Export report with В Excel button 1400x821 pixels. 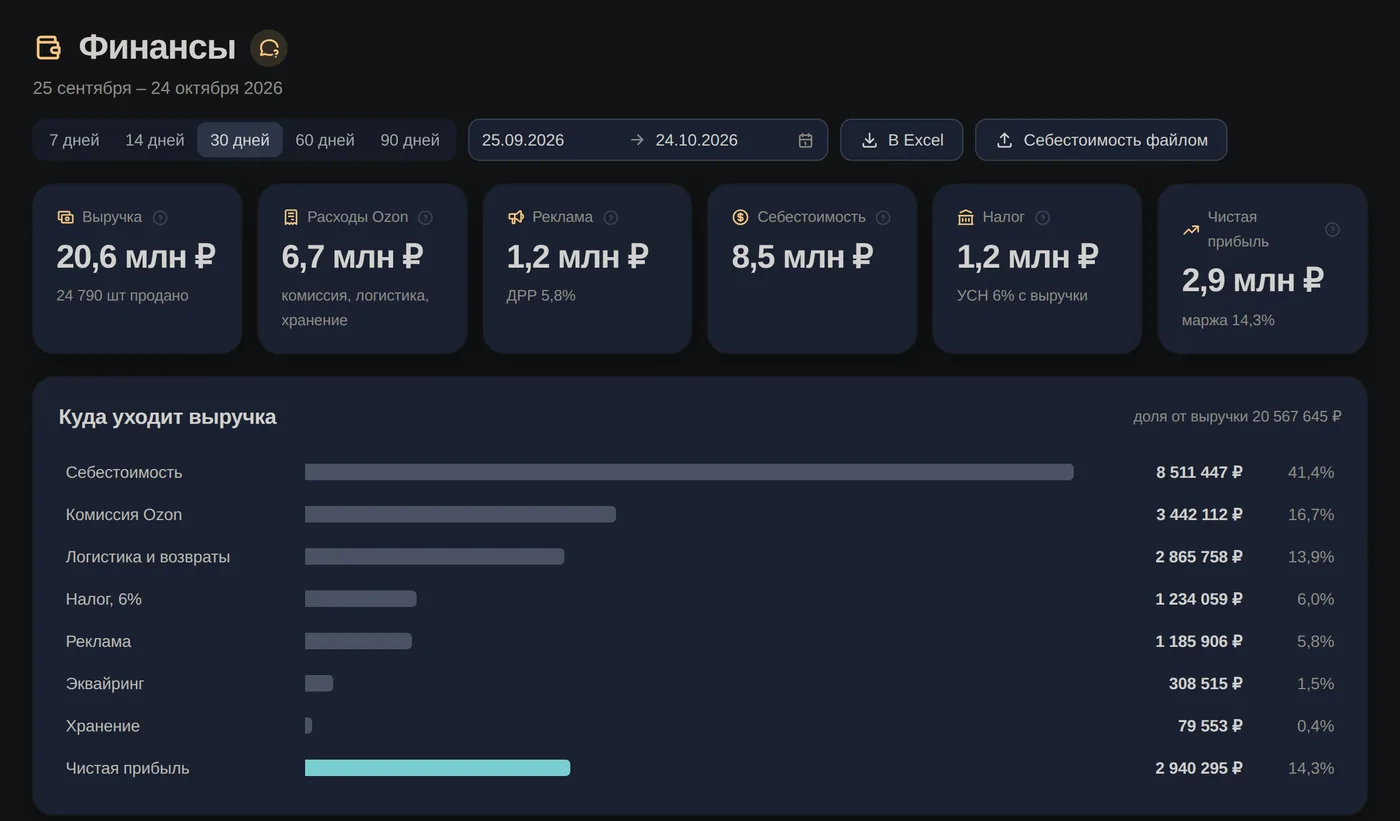click(902, 140)
